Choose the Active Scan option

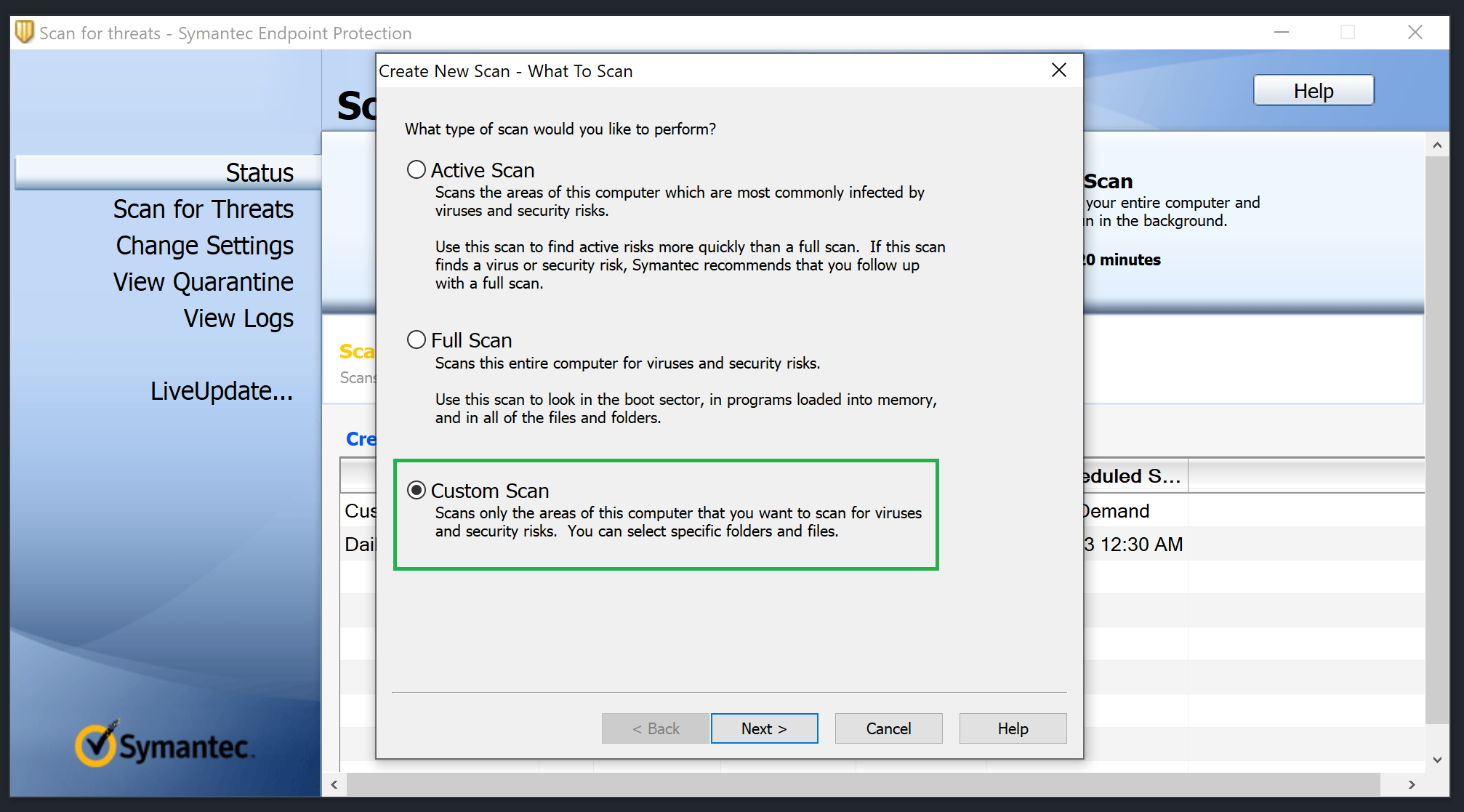click(x=417, y=169)
